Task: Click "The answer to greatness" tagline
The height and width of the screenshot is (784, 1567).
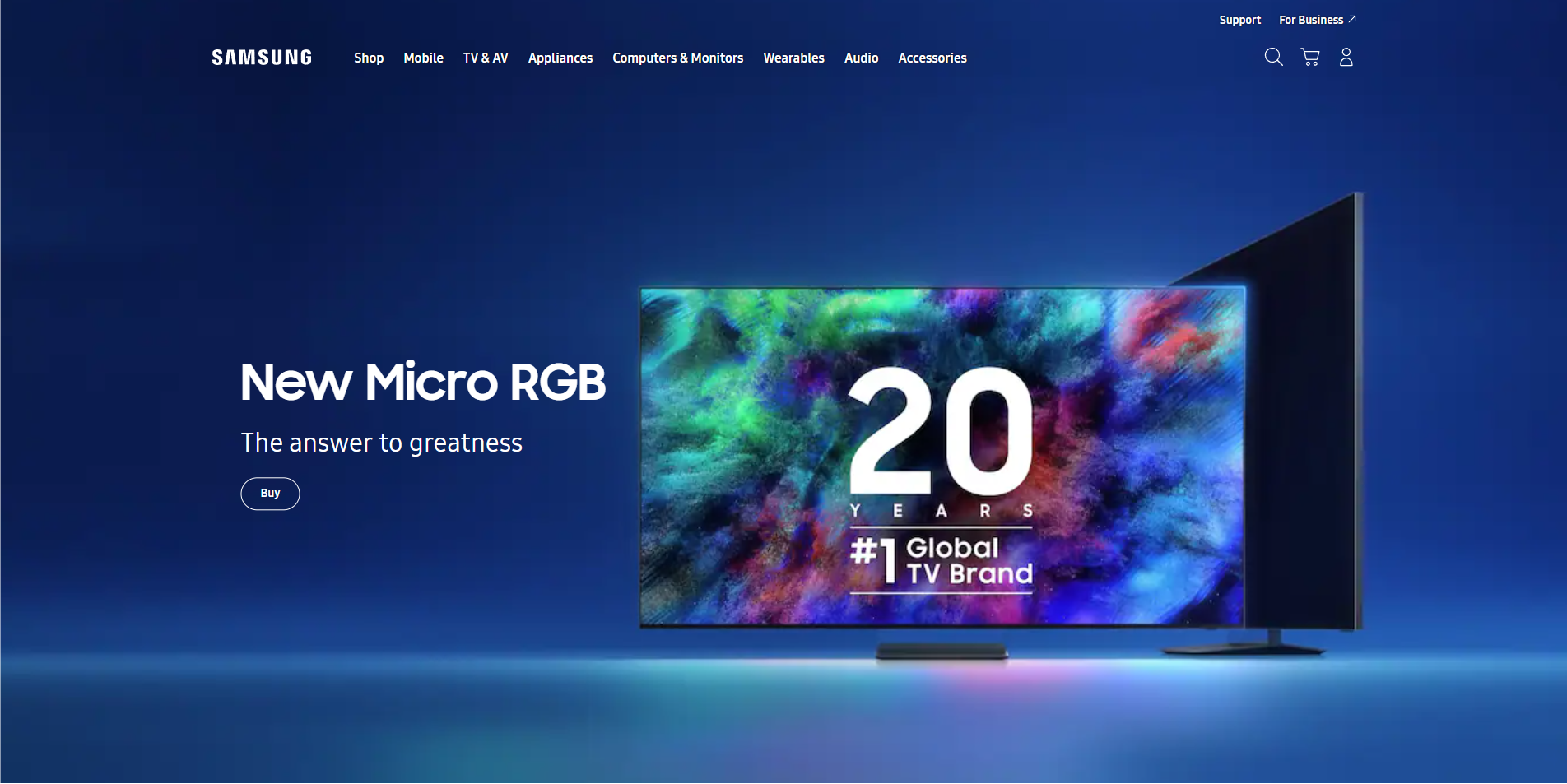Action: (x=381, y=443)
